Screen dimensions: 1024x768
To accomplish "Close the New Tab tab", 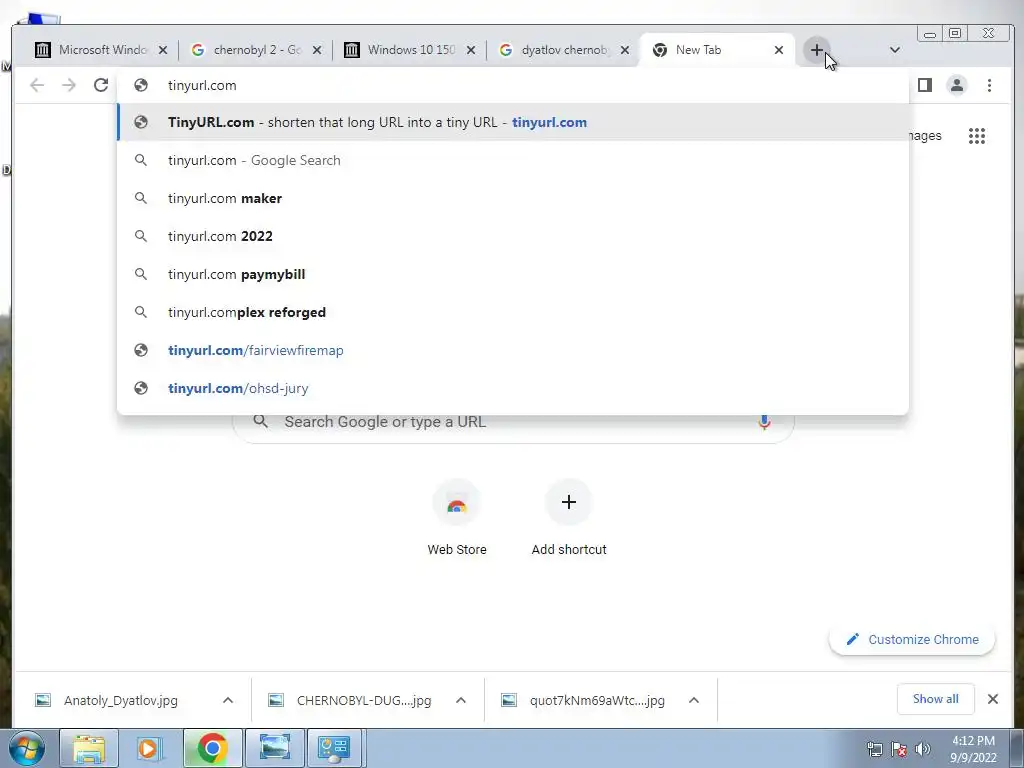I will (778, 50).
